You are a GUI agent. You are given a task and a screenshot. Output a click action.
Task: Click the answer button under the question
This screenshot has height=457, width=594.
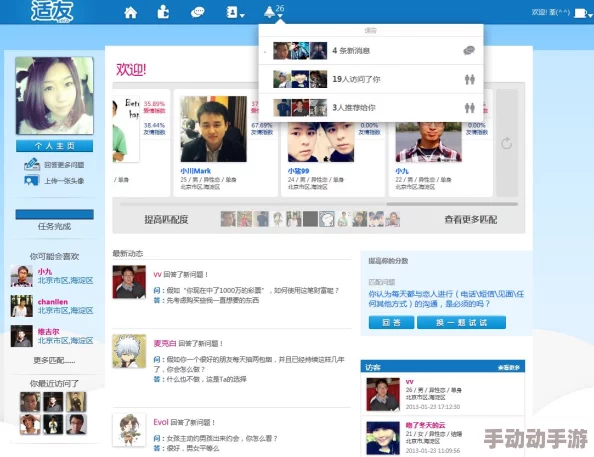point(391,322)
